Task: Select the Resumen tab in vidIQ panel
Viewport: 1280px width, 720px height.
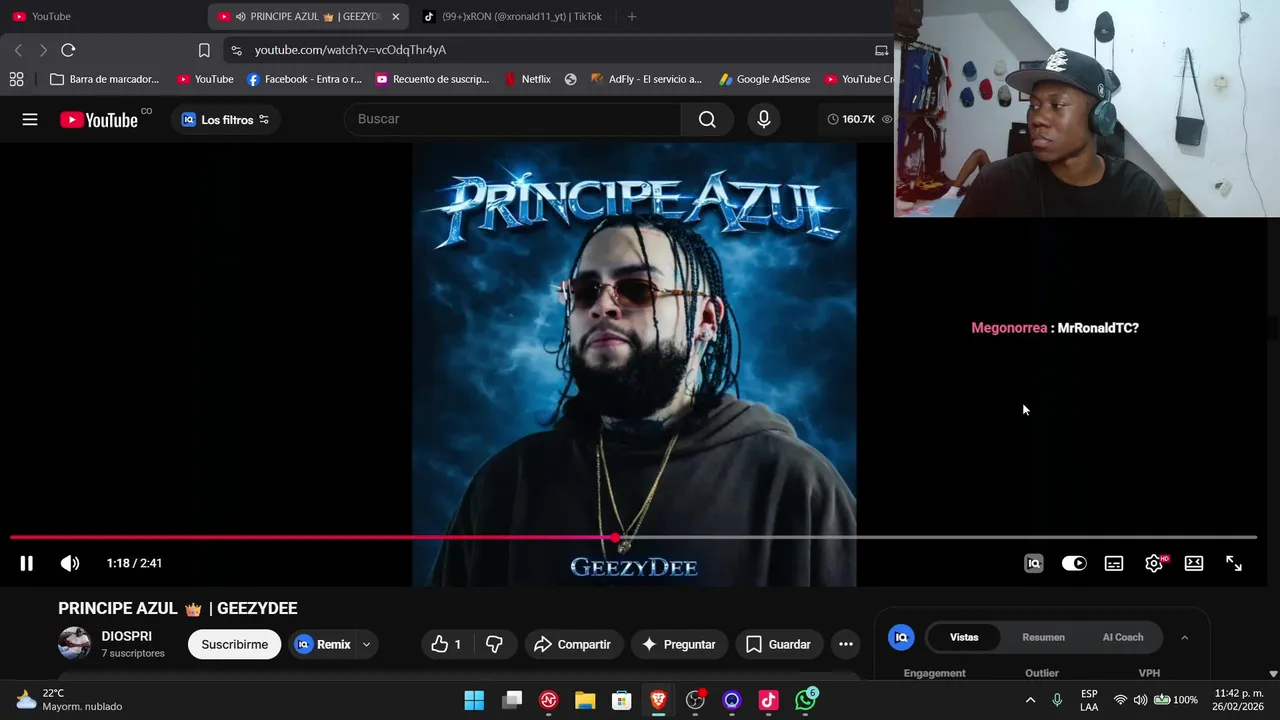Action: pos(1043,637)
